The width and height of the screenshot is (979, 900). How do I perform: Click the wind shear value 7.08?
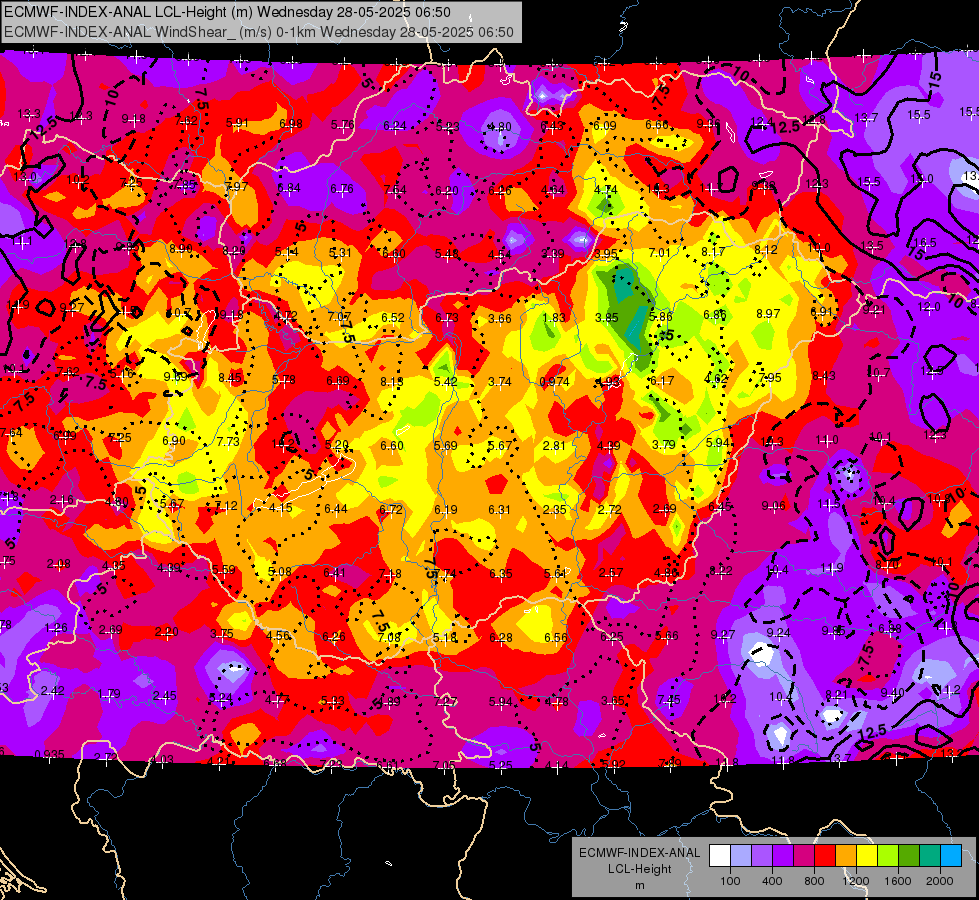click(389, 637)
